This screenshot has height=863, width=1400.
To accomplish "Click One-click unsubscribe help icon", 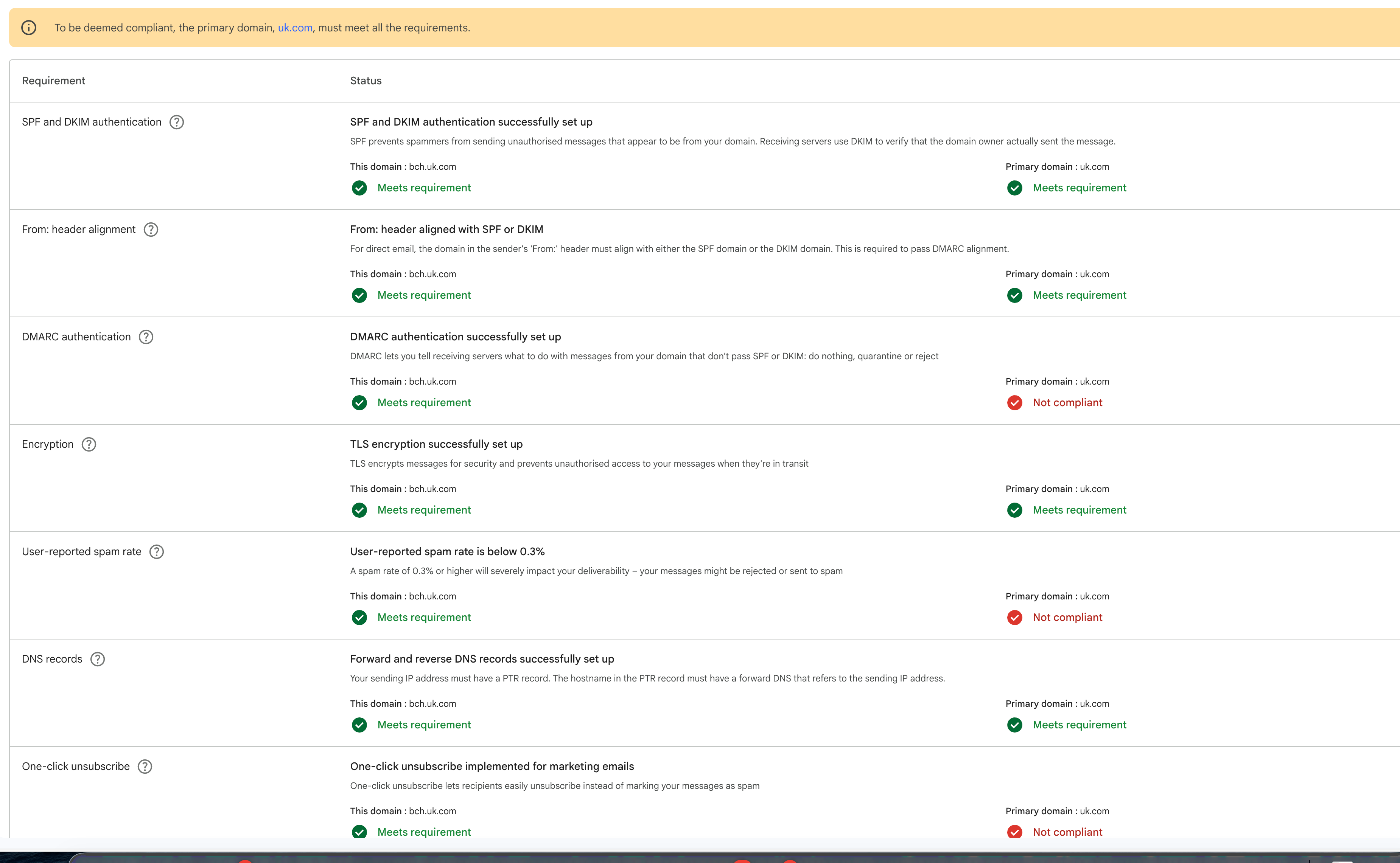I will [145, 767].
